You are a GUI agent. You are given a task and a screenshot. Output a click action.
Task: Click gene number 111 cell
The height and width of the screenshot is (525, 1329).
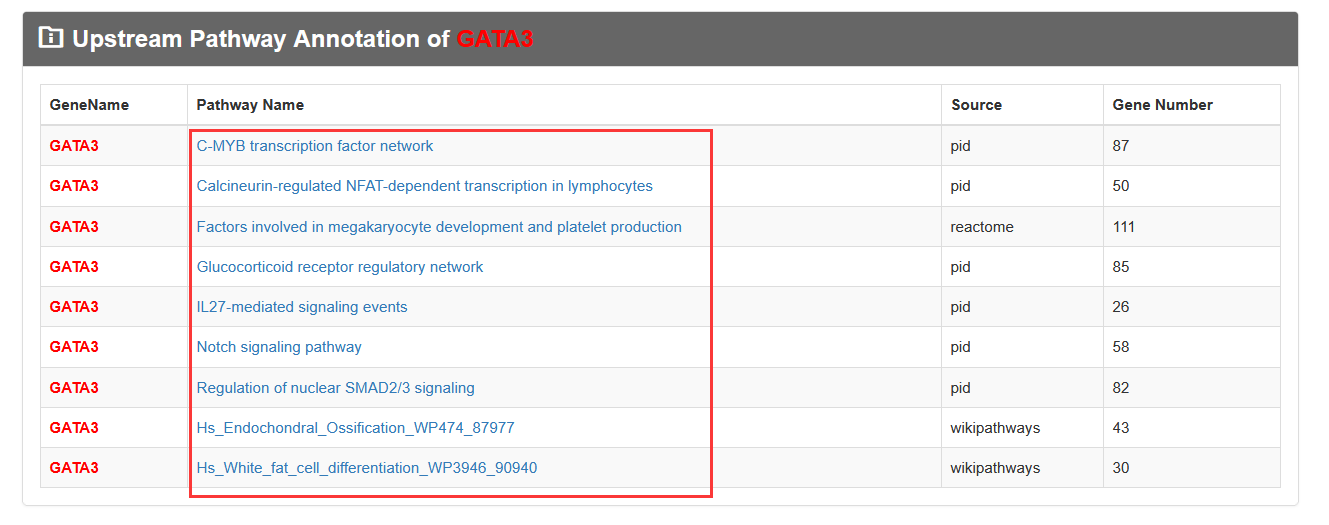(x=1124, y=227)
